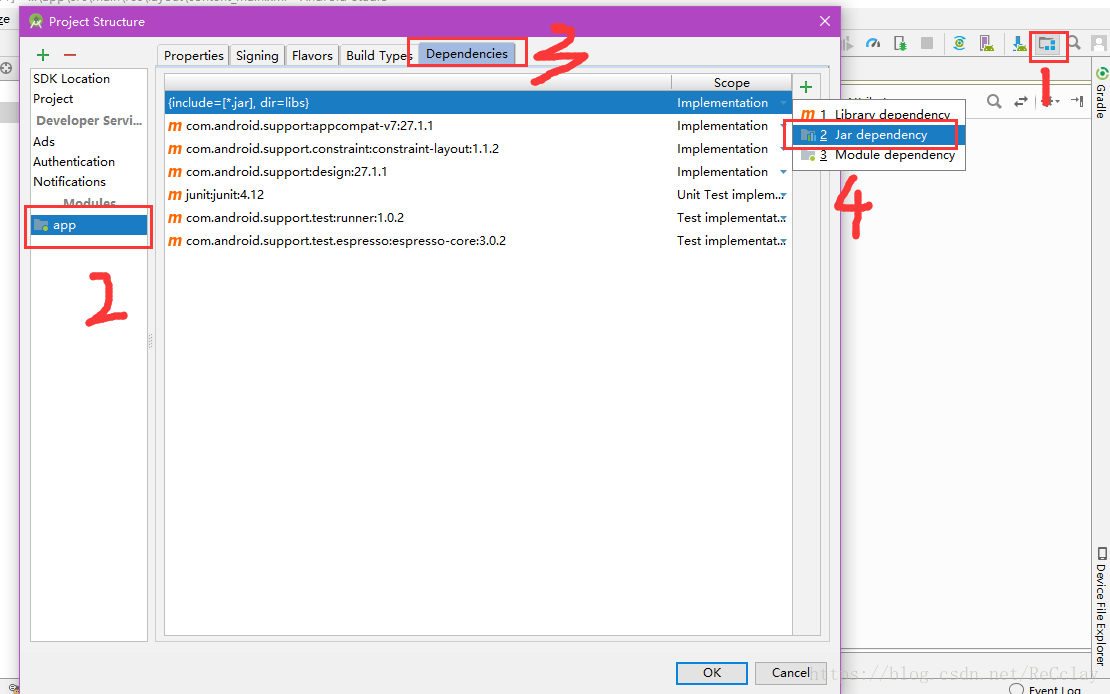Select junit:junit:4.12 dependency row
Screen dimensions: 1110x694
click(478, 195)
